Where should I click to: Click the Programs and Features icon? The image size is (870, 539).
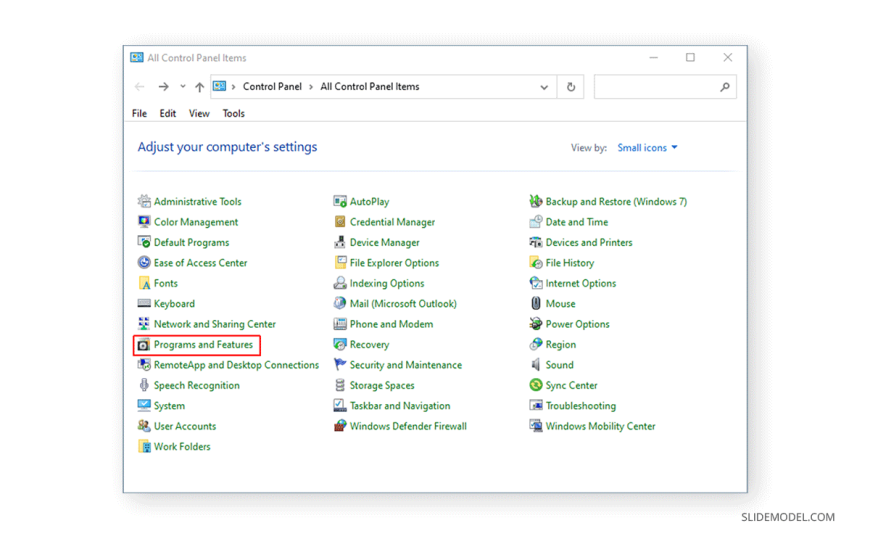[x=144, y=345]
